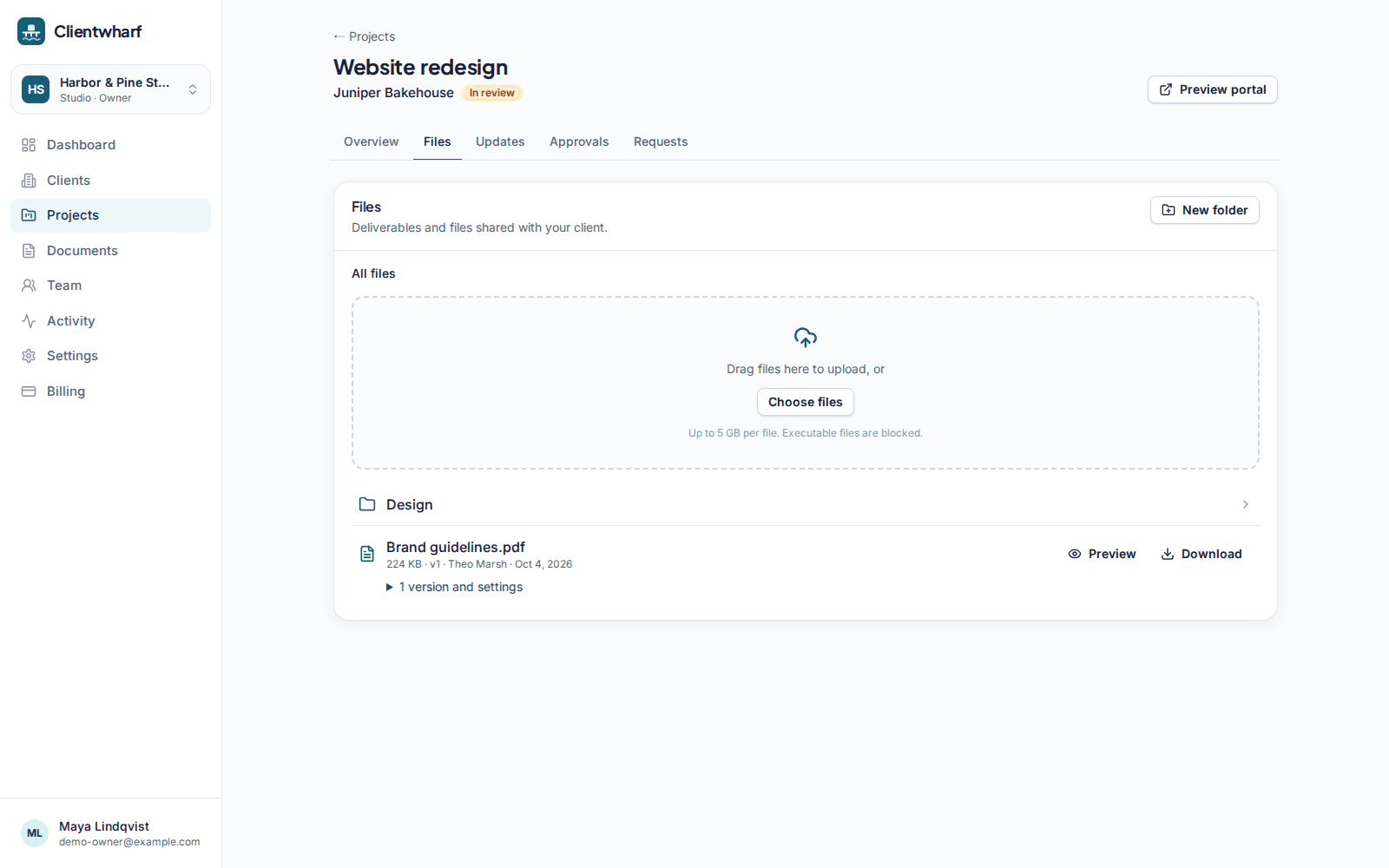Click the Choose files button
The width and height of the screenshot is (1389, 868).
click(x=806, y=402)
